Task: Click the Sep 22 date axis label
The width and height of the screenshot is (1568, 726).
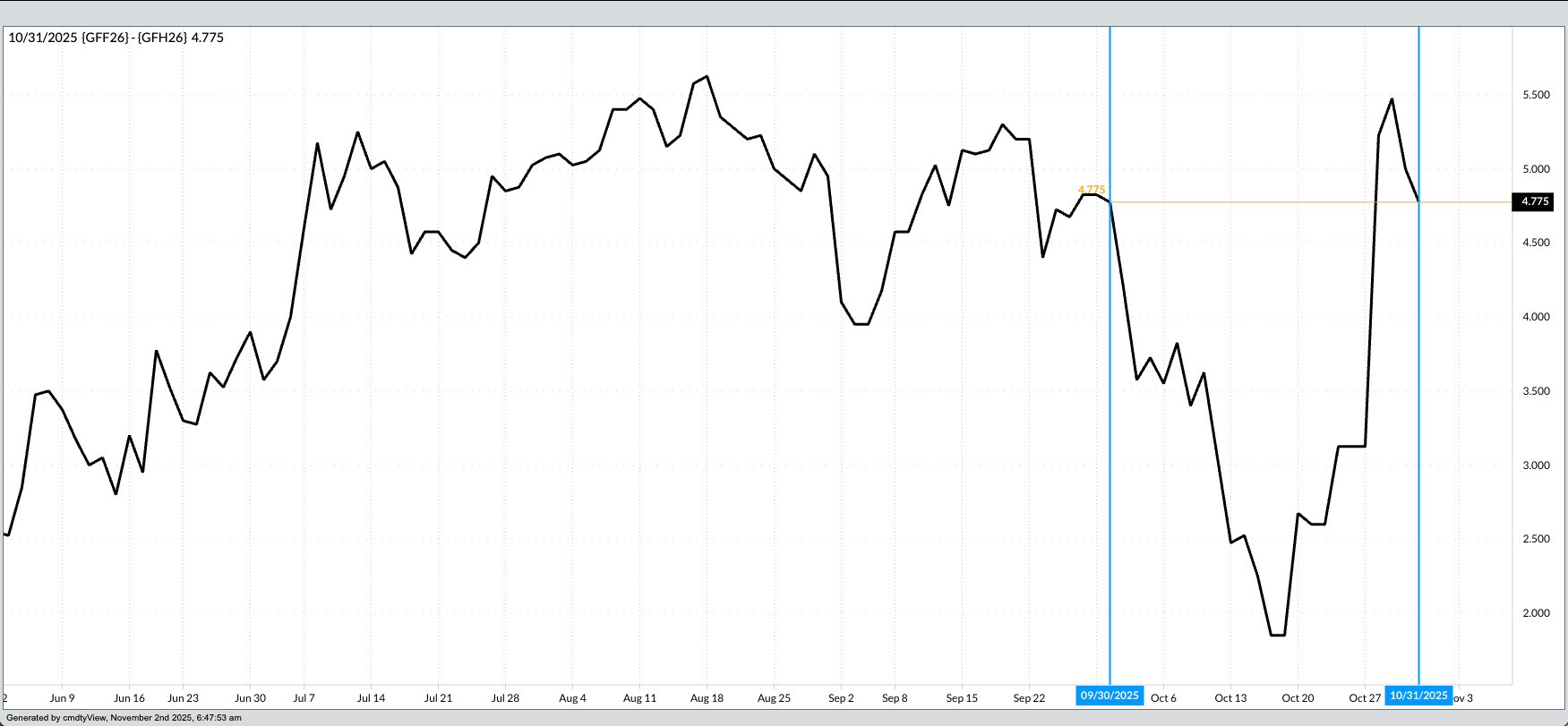Action: click(1029, 698)
